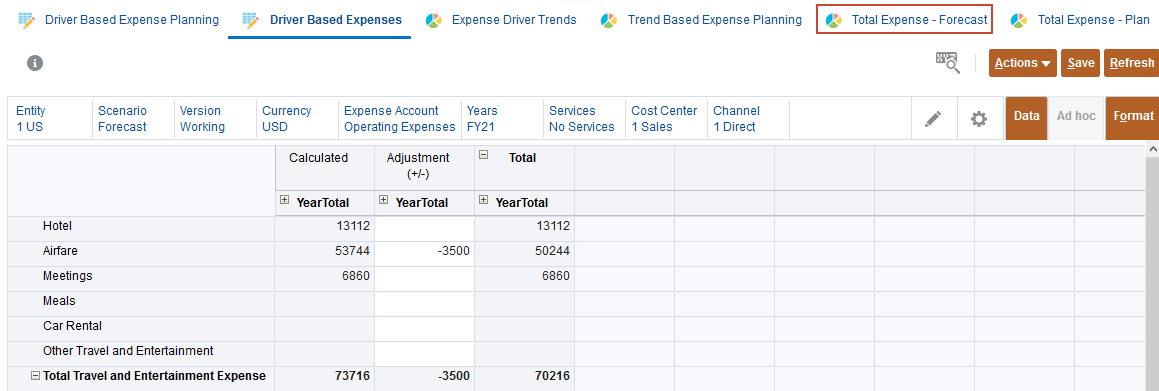Open the Actions dropdown menu
Image resolution: width=1159 pixels, height=391 pixels.
(1023, 63)
